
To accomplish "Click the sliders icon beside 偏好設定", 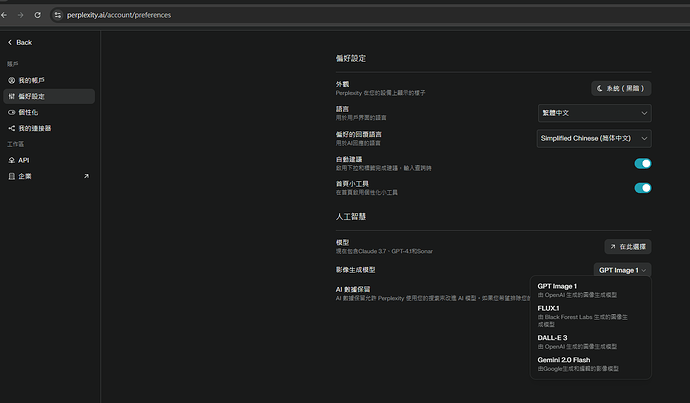I will tap(11, 96).
